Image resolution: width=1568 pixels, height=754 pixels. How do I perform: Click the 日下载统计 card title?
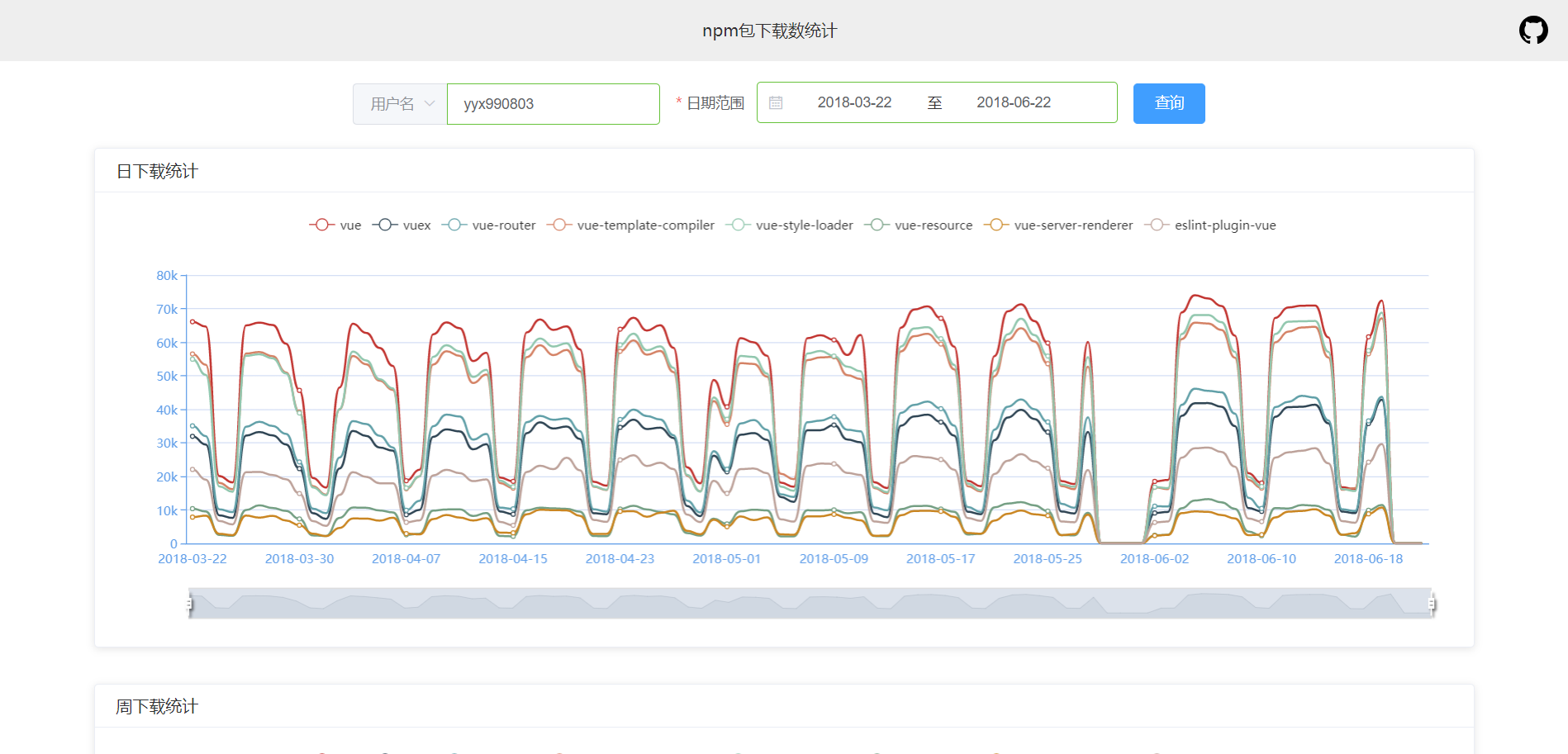[x=157, y=171]
